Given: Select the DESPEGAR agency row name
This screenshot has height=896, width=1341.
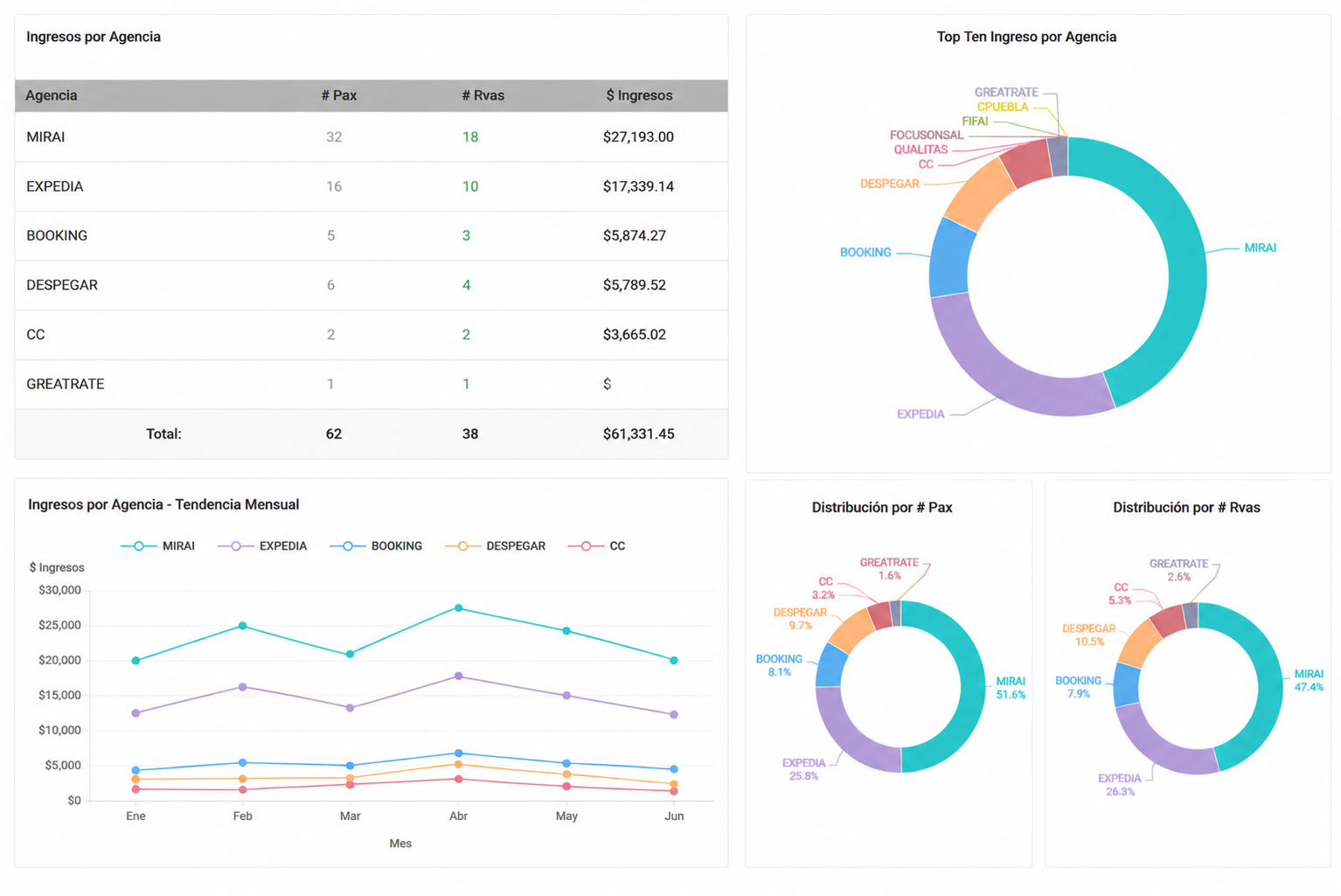Looking at the screenshot, I should pos(62,286).
